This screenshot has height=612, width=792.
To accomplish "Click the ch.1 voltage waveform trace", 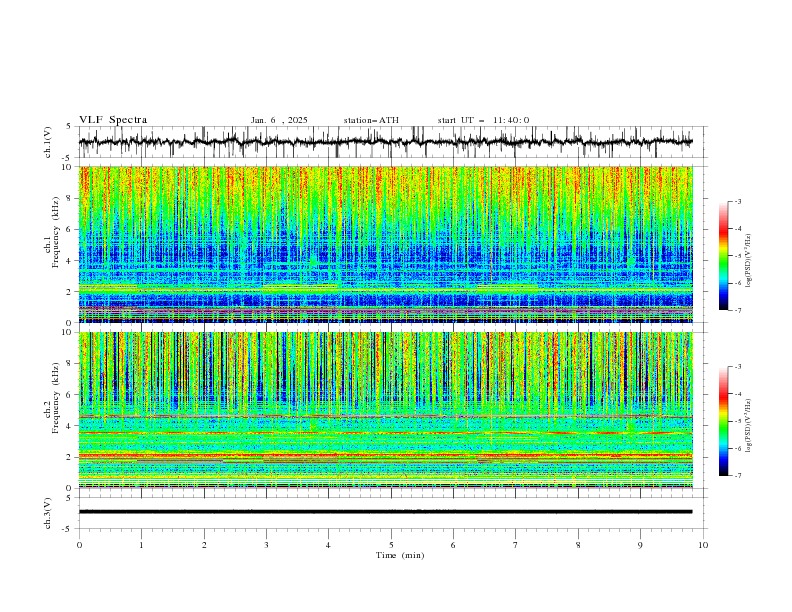I will pyautogui.click(x=386, y=142).
